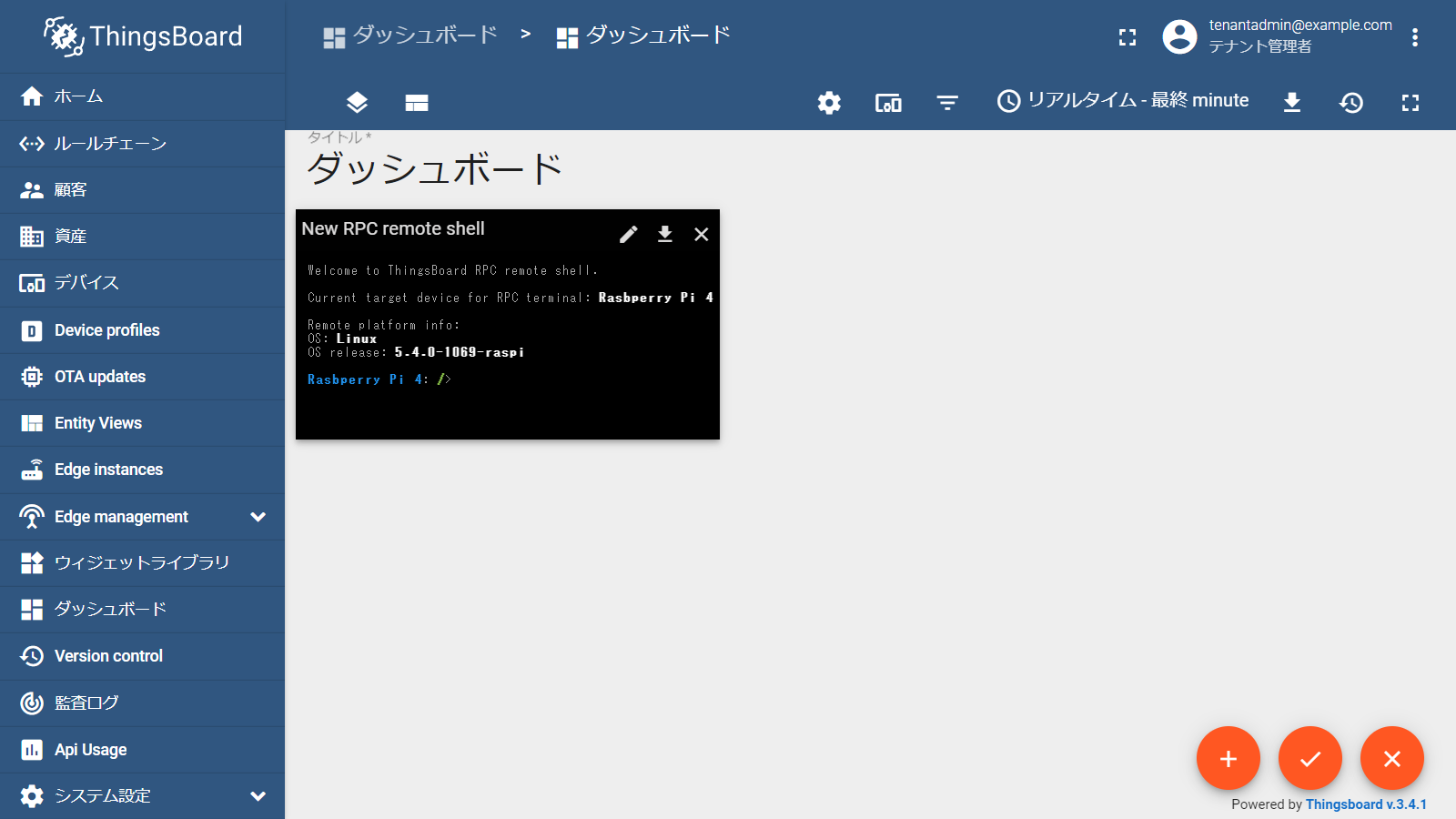Edit the RPC remote shell widget

[x=629, y=235]
